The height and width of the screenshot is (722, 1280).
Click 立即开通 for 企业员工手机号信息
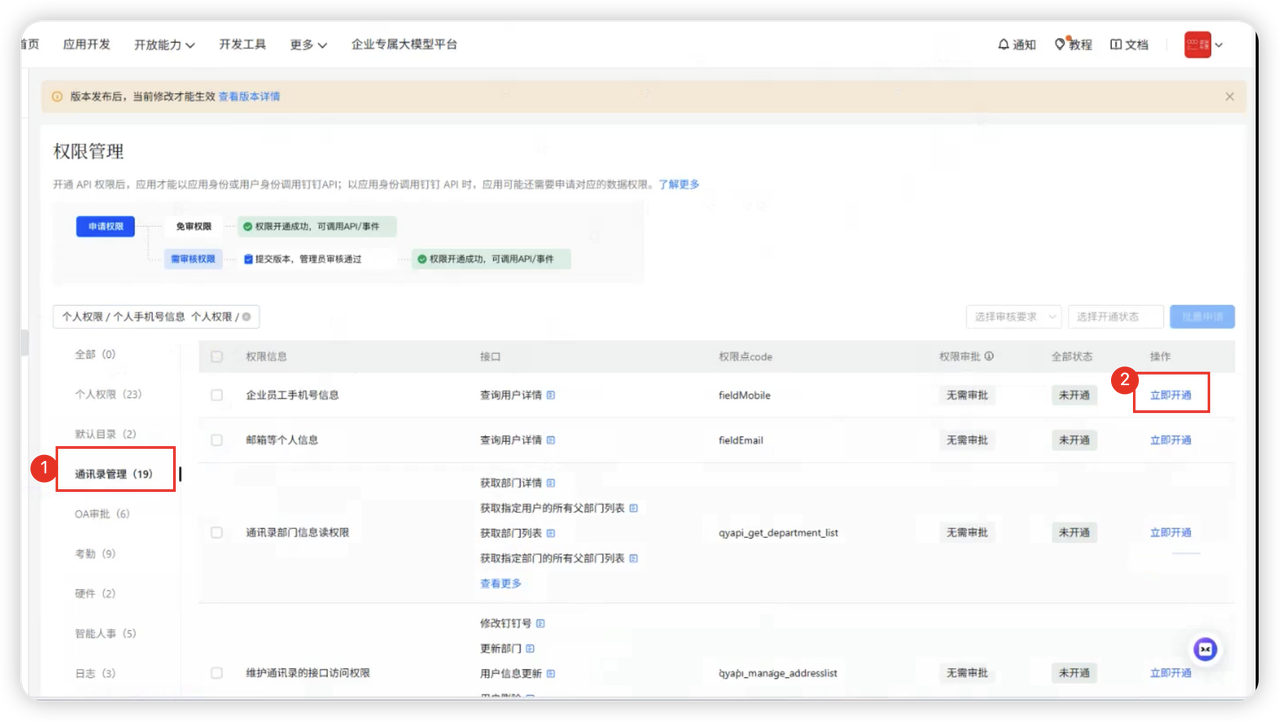tap(1170, 395)
